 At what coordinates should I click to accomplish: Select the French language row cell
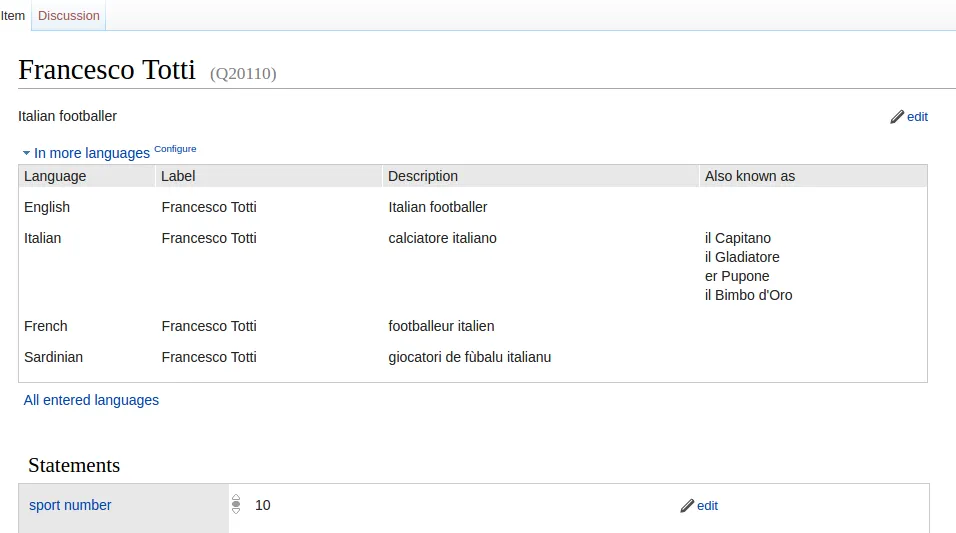[x=46, y=326]
